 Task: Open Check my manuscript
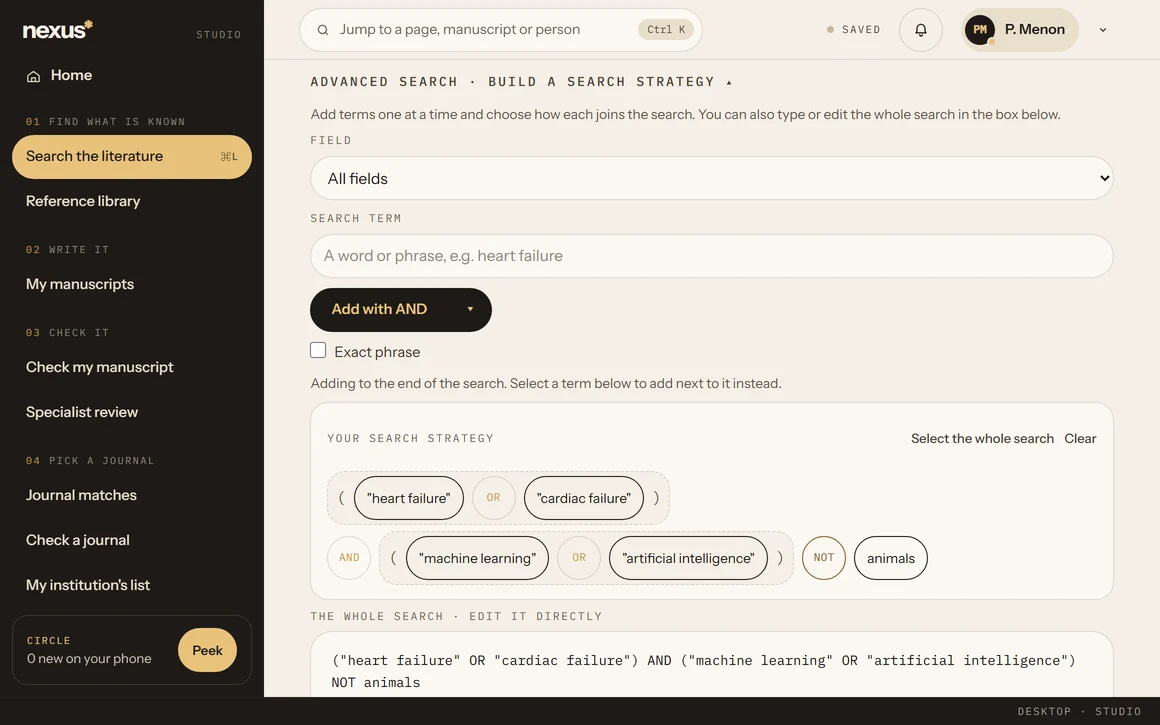tap(132, 367)
